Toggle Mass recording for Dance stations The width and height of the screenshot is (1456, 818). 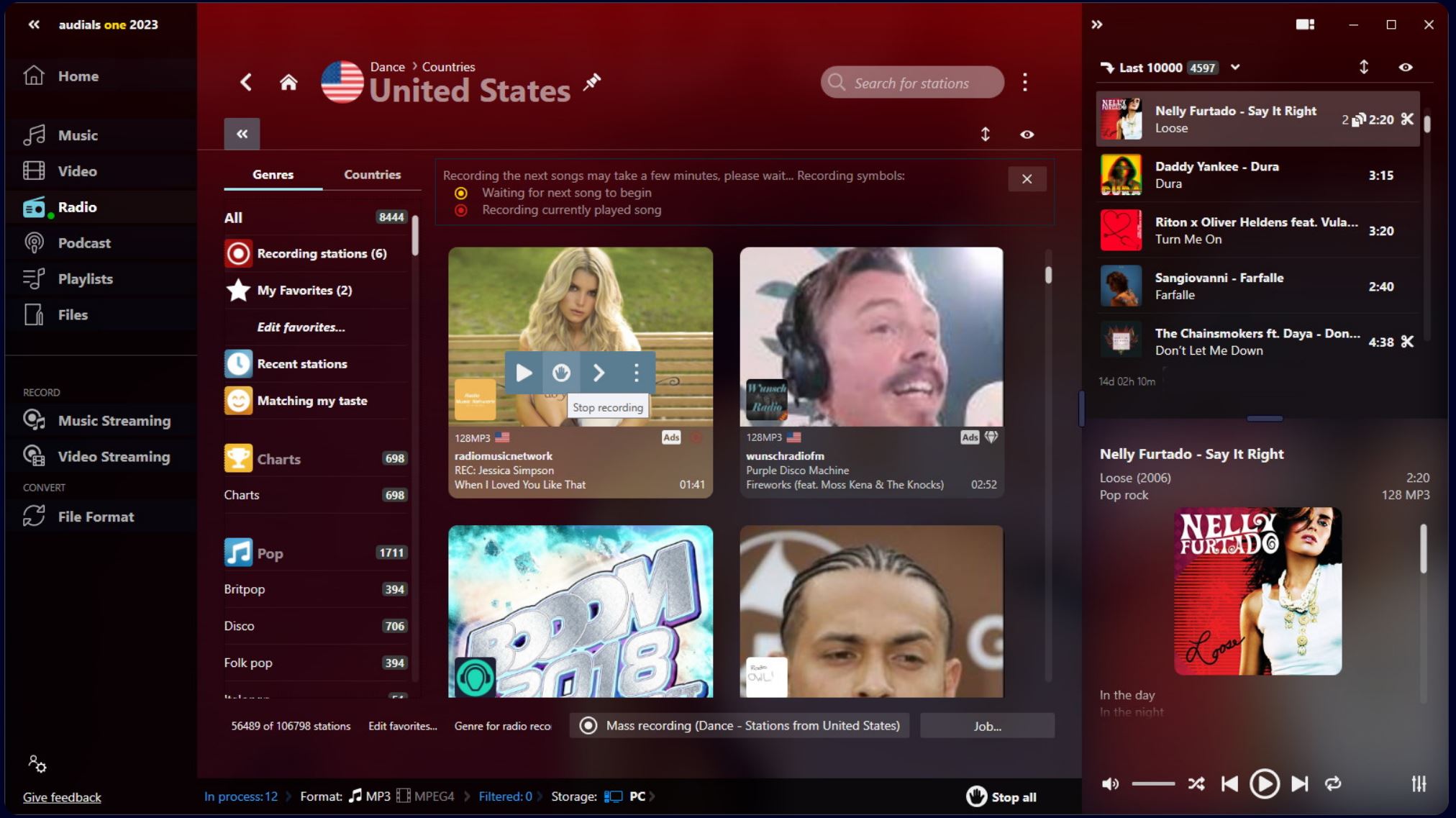click(740, 725)
